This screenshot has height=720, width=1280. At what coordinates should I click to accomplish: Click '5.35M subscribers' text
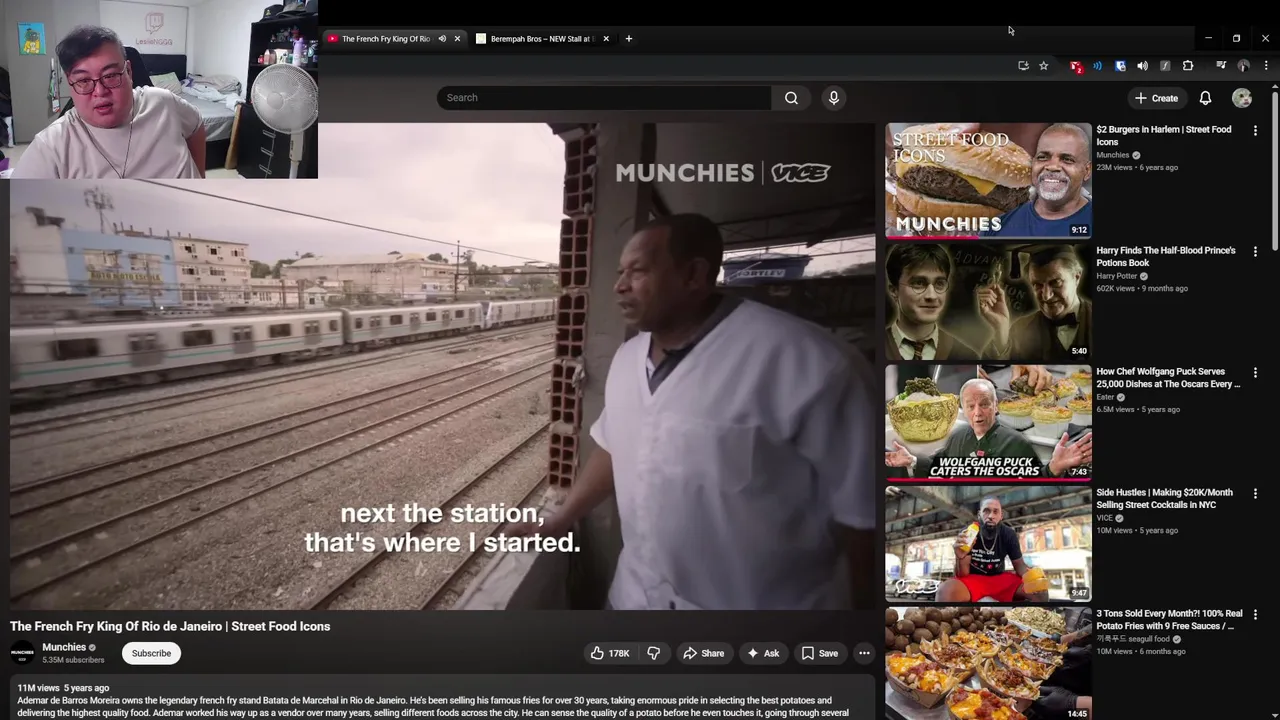[73, 661]
